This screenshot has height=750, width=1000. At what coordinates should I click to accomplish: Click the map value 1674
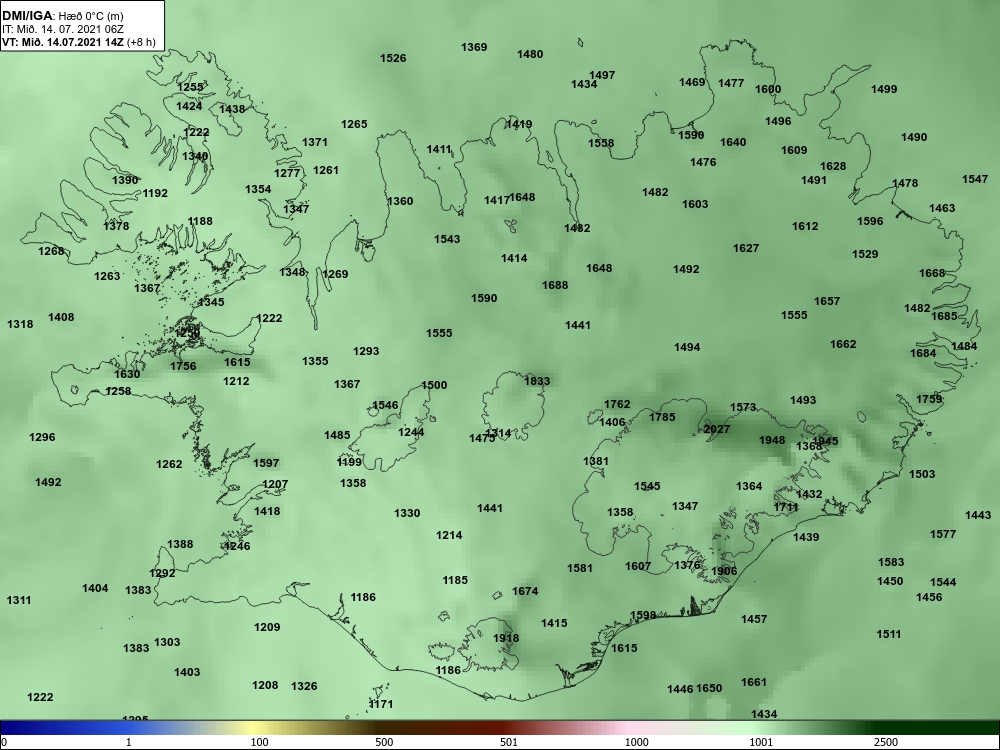point(525,591)
